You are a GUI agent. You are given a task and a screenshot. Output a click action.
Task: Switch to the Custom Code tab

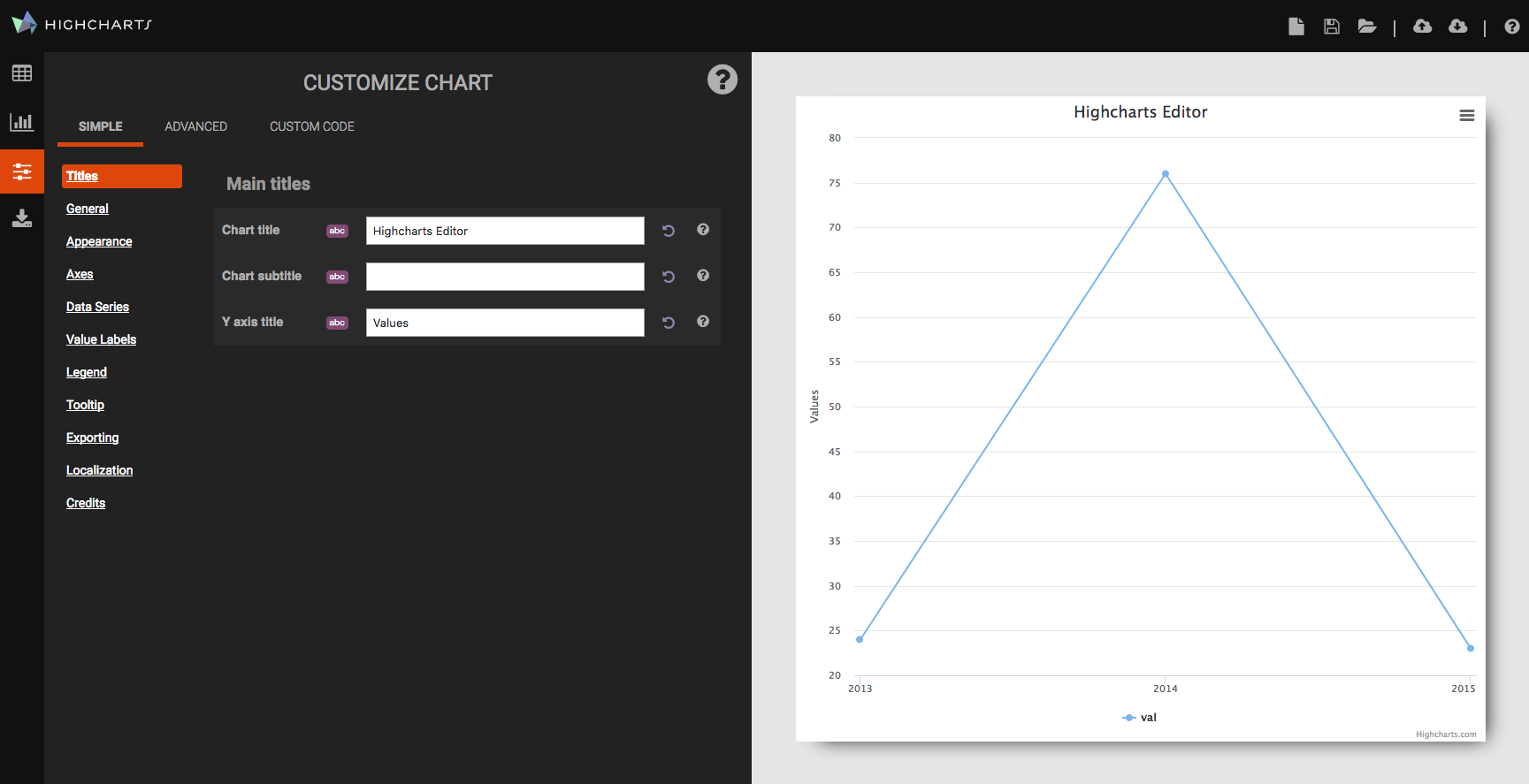312,126
